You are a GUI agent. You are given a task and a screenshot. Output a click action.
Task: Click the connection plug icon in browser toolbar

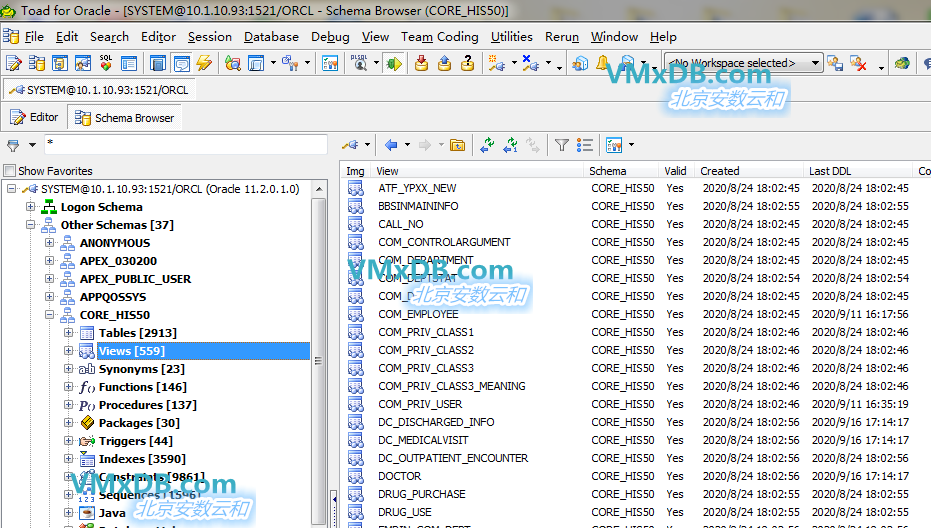click(x=350, y=145)
